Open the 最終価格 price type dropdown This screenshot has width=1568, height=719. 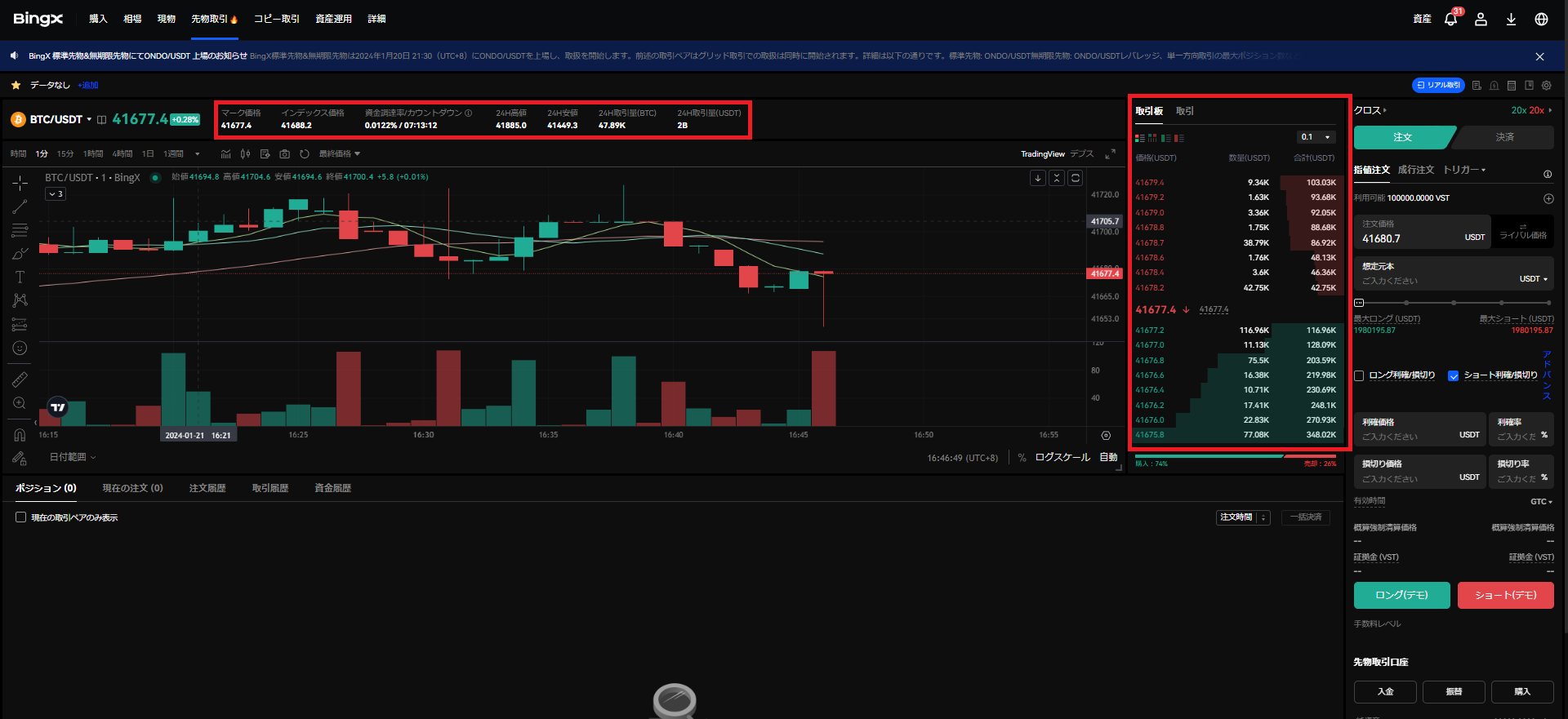click(339, 154)
